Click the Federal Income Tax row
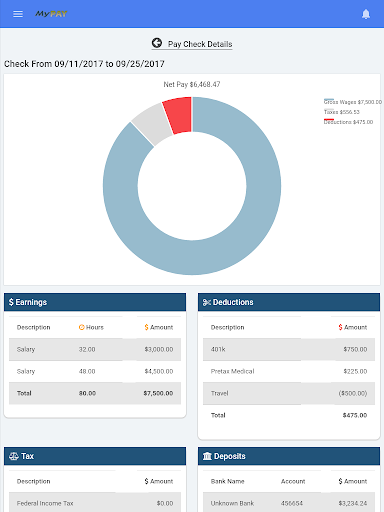 tap(95, 503)
